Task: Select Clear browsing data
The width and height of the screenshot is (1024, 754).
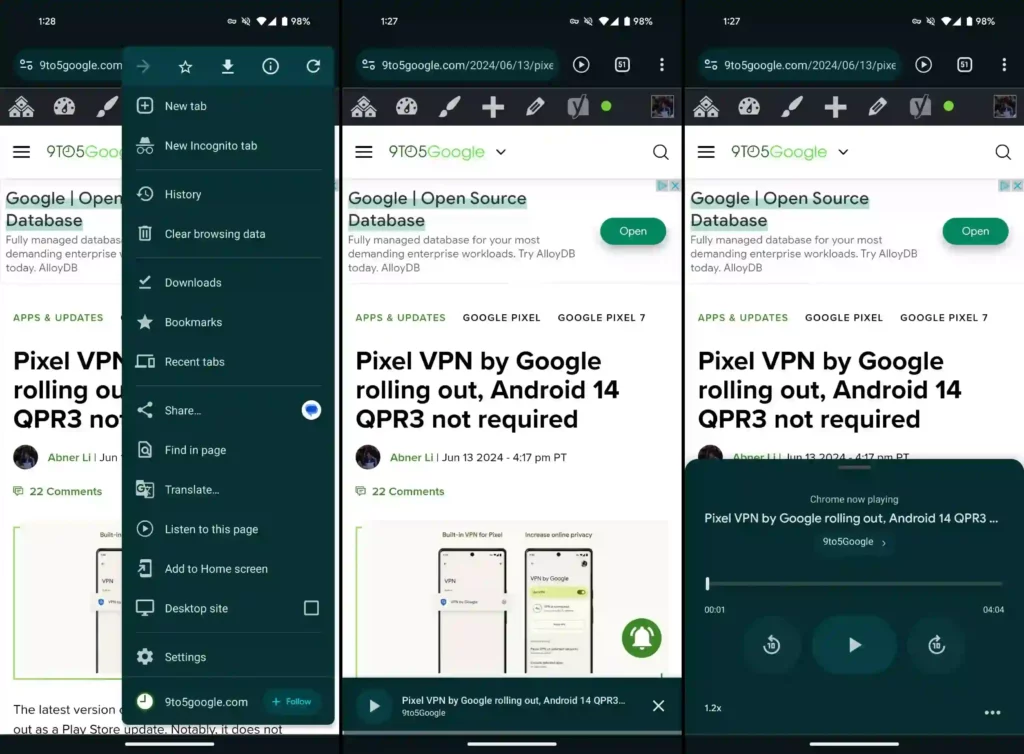Action: [228, 234]
